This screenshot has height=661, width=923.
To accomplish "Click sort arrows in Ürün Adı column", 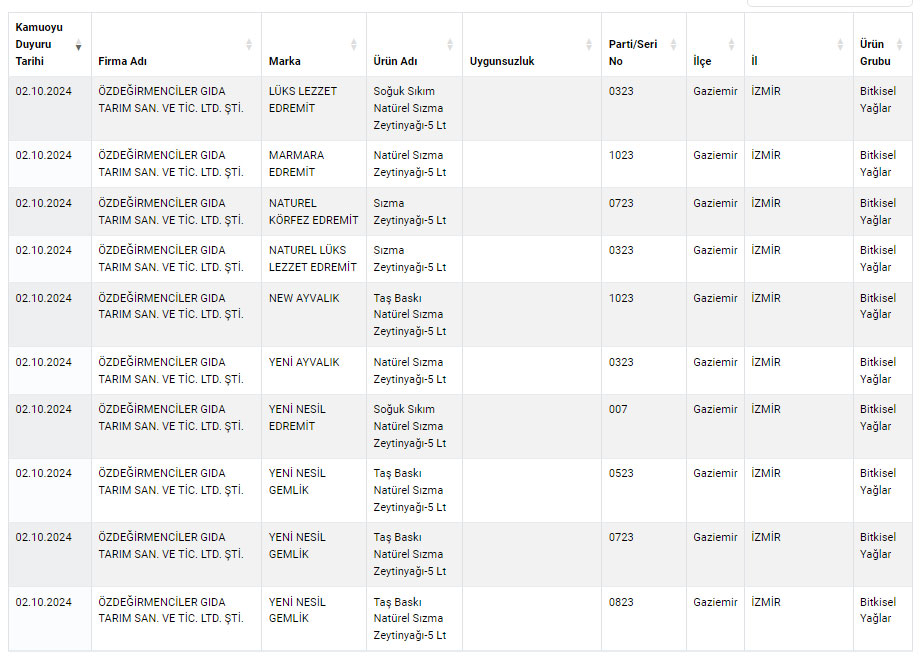I will (x=450, y=45).
